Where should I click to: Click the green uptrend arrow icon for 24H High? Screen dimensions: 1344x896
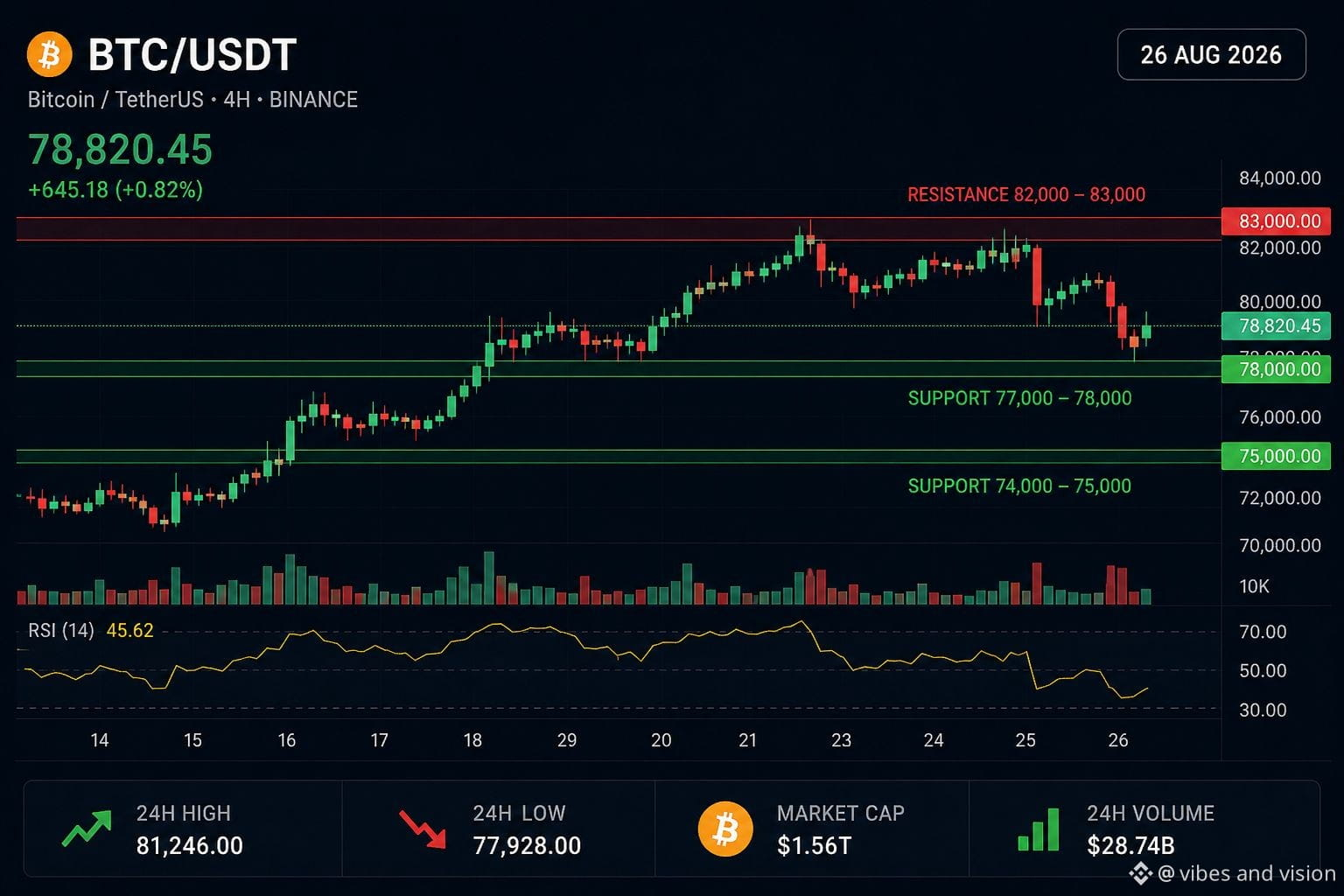pyautogui.click(x=87, y=829)
